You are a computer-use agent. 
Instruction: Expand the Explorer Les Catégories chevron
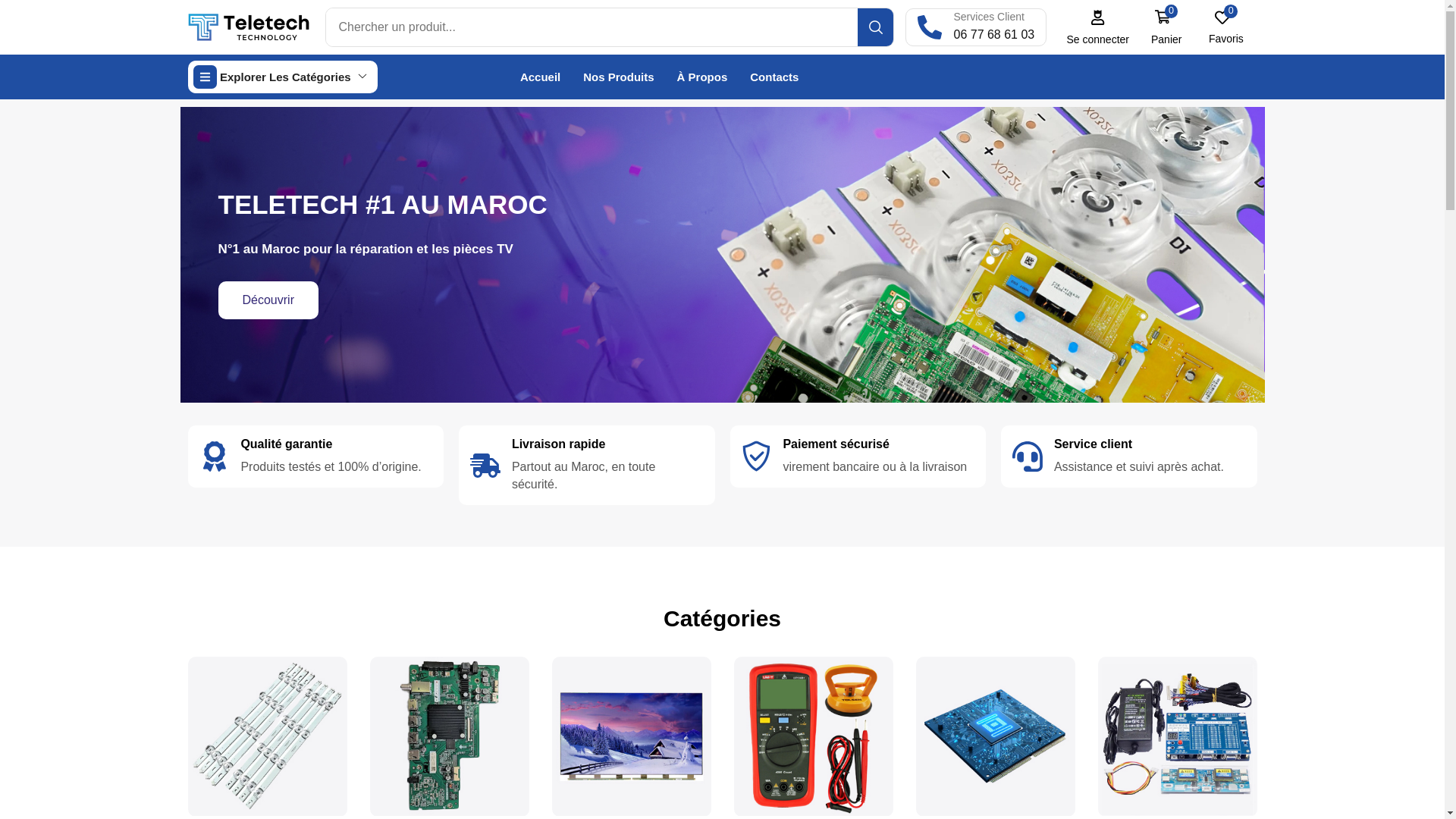tap(362, 77)
